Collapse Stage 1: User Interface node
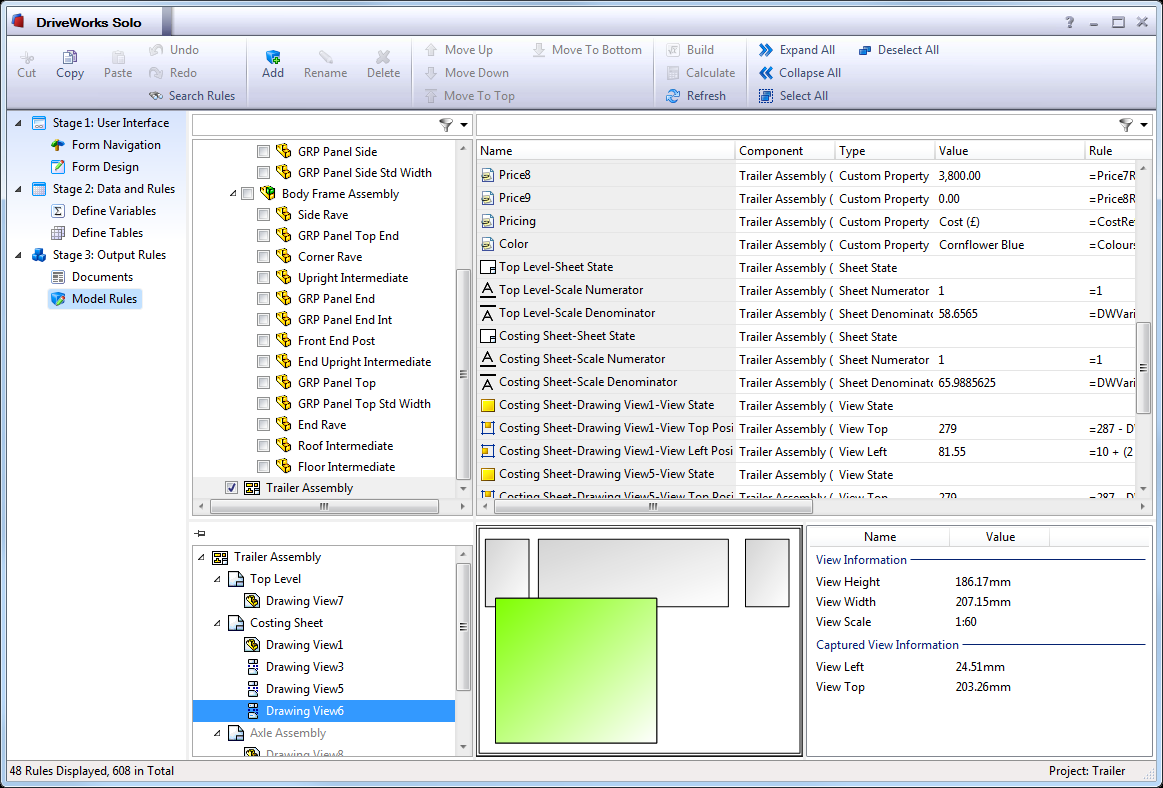The image size is (1163, 788). pyautogui.click(x=19, y=123)
